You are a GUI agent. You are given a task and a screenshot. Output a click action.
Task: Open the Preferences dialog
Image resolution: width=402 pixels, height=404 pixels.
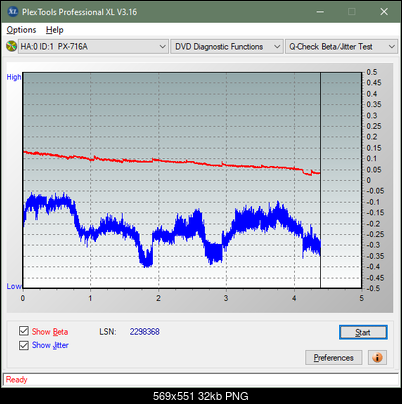[x=334, y=358]
